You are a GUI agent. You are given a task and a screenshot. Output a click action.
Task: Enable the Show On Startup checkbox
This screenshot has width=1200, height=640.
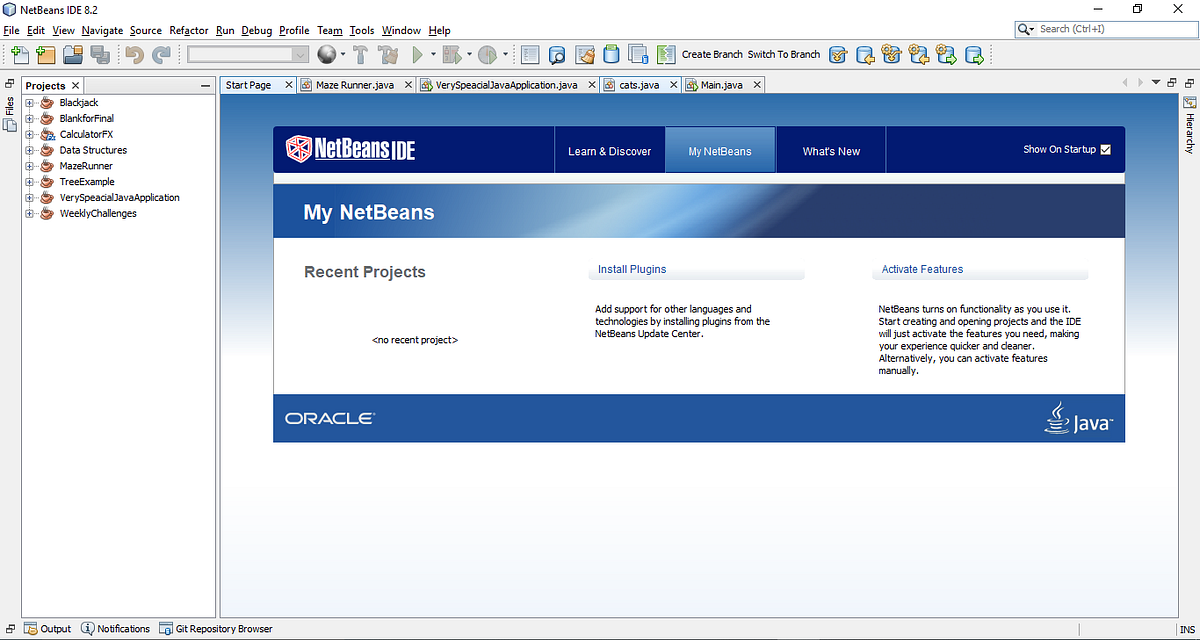[x=1105, y=149]
